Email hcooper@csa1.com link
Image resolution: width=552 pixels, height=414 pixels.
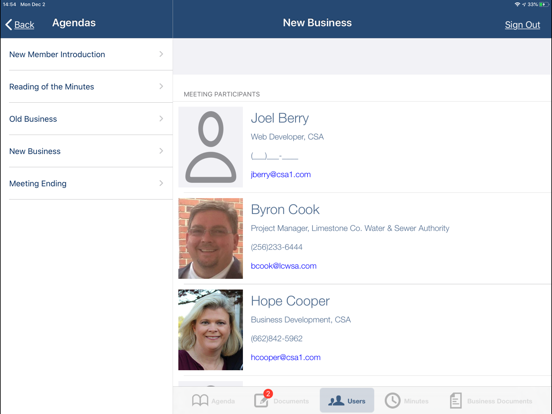(x=286, y=357)
